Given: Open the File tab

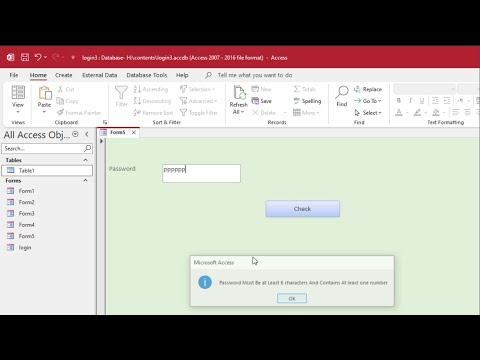Looking at the screenshot, I should 14,75.
